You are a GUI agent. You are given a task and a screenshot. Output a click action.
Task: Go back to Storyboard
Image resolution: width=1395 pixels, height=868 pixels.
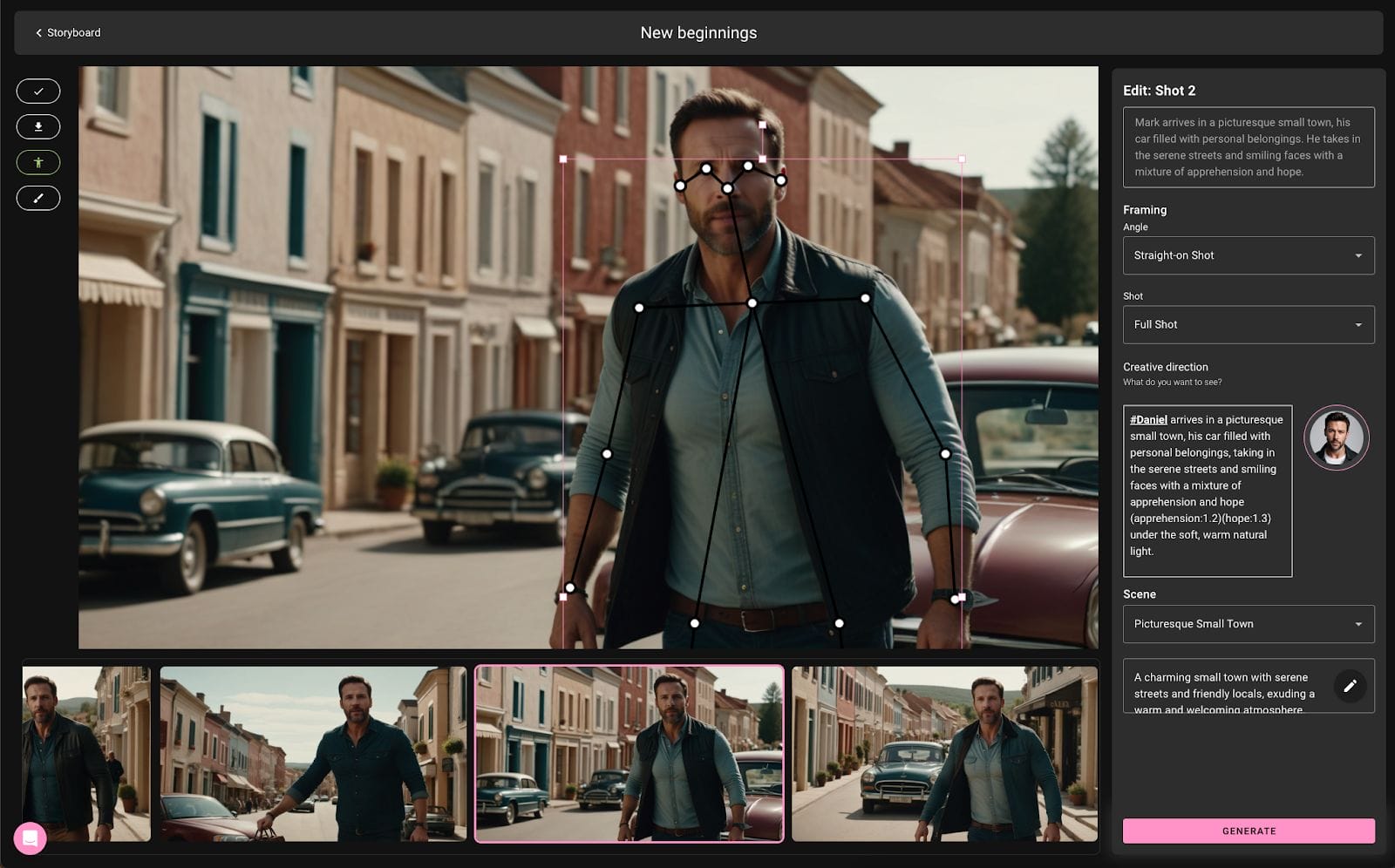67,33
